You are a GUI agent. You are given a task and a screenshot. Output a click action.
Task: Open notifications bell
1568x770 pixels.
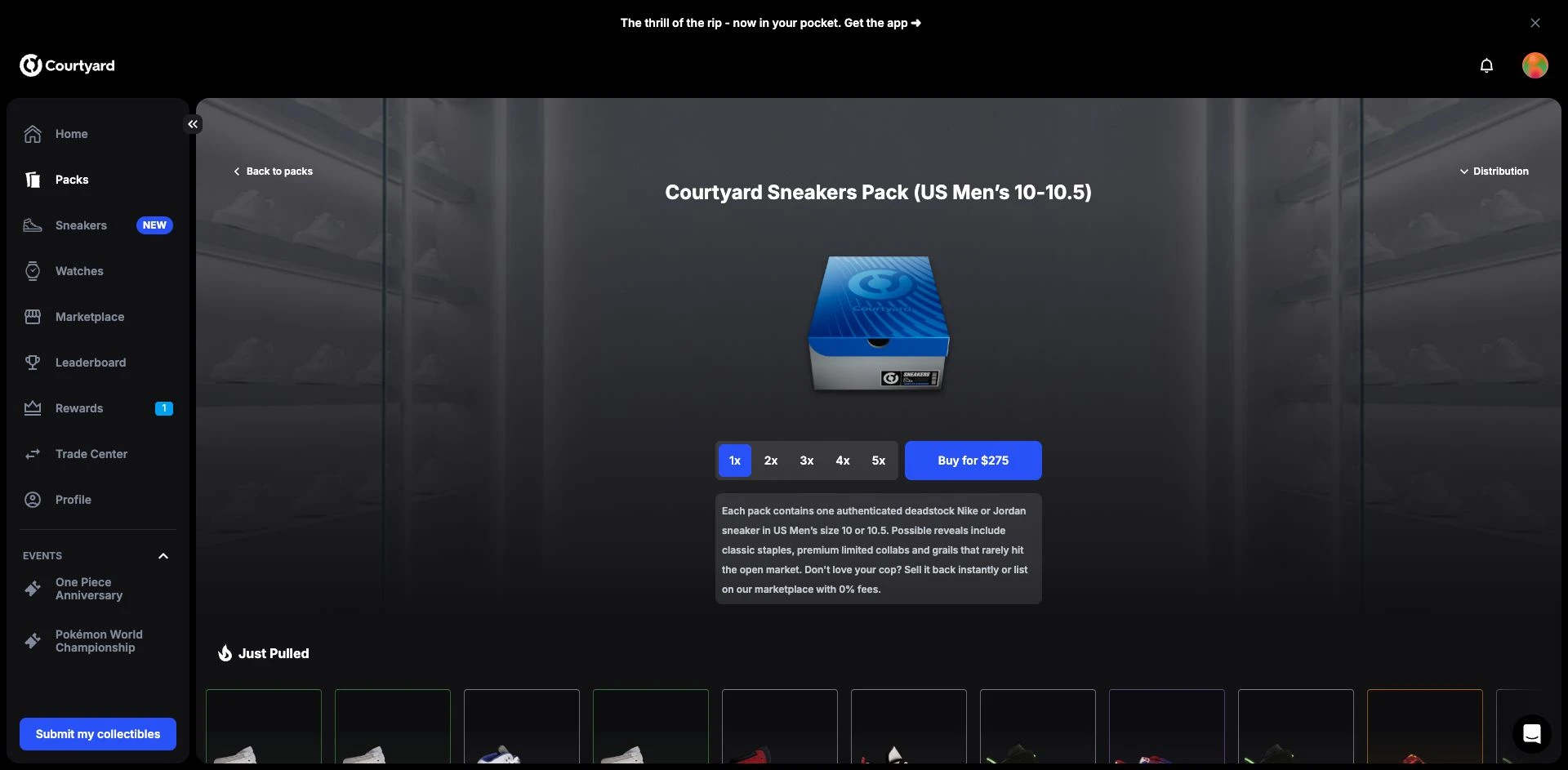[x=1486, y=65]
